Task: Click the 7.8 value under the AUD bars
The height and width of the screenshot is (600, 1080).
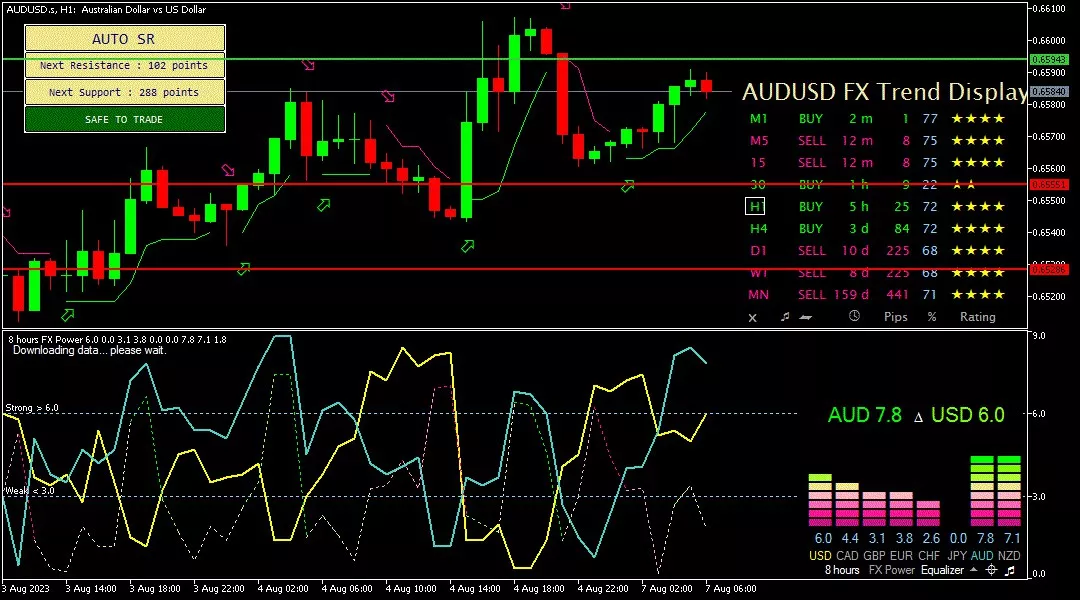Action: 986,538
